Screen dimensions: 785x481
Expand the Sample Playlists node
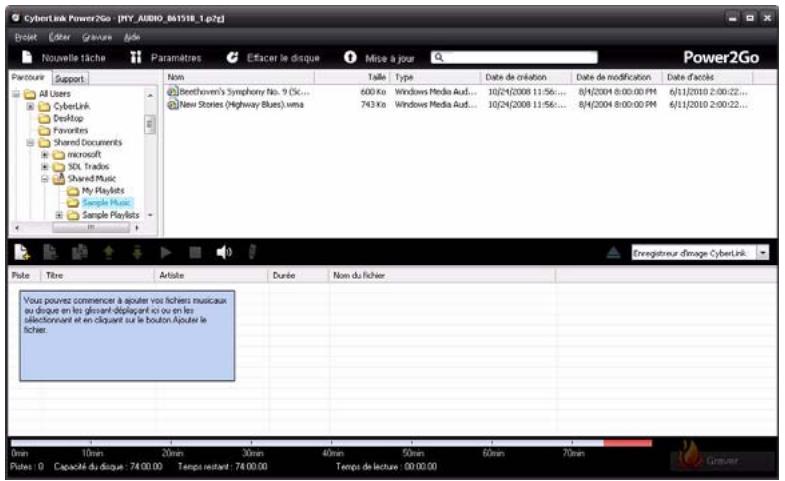[59, 215]
